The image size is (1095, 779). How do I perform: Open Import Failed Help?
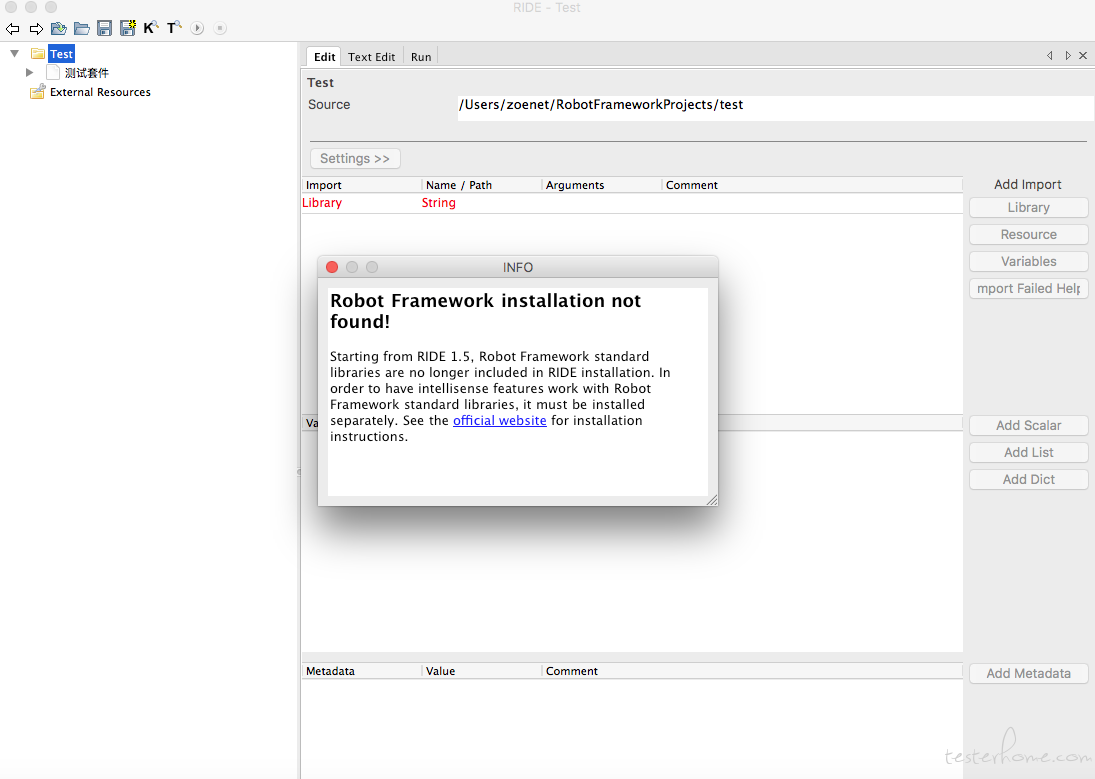pos(1029,289)
